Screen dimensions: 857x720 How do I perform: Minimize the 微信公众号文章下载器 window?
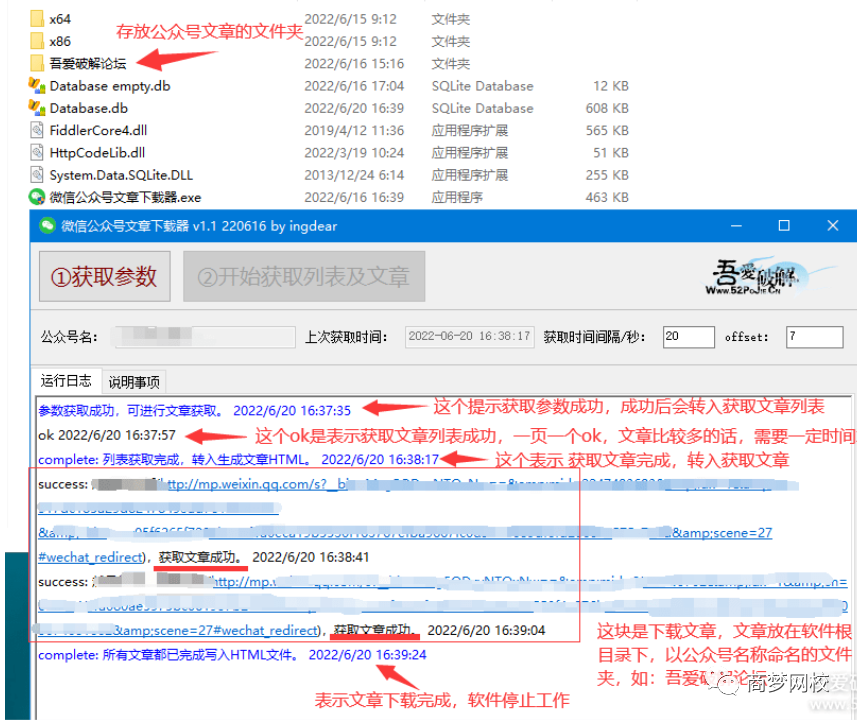click(736, 225)
